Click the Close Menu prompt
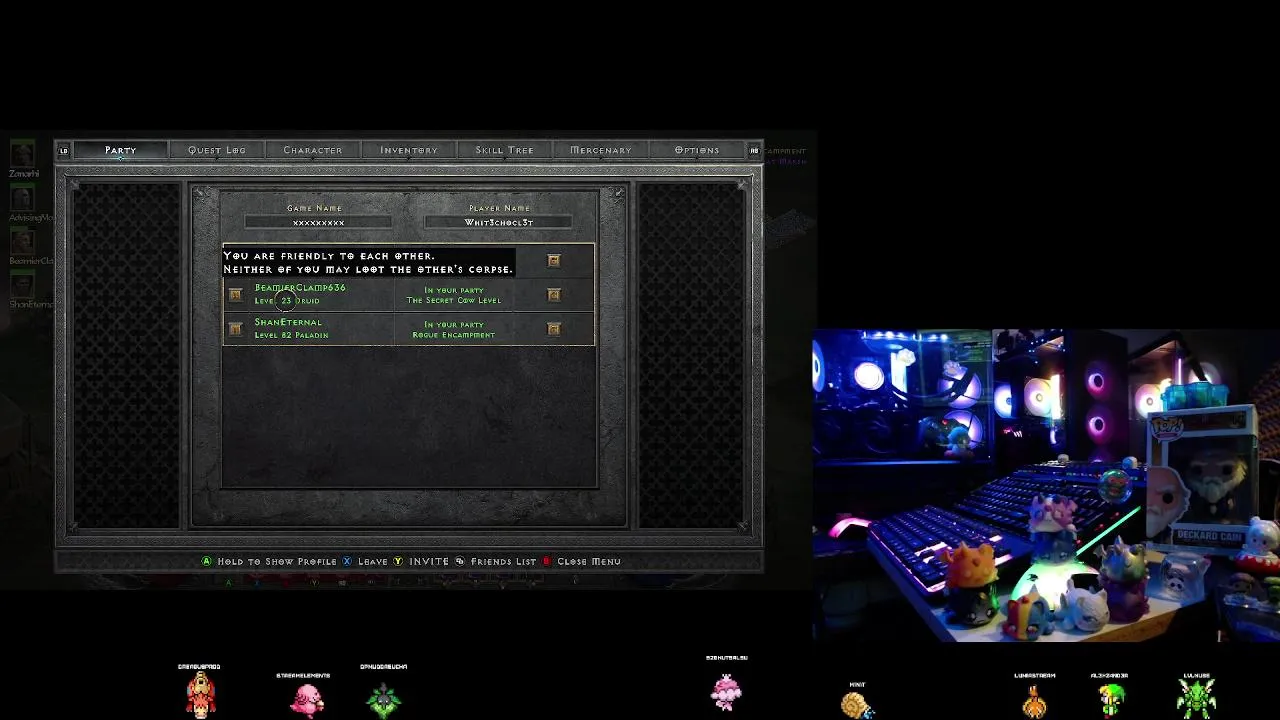The height and width of the screenshot is (720, 1280). [581, 561]
